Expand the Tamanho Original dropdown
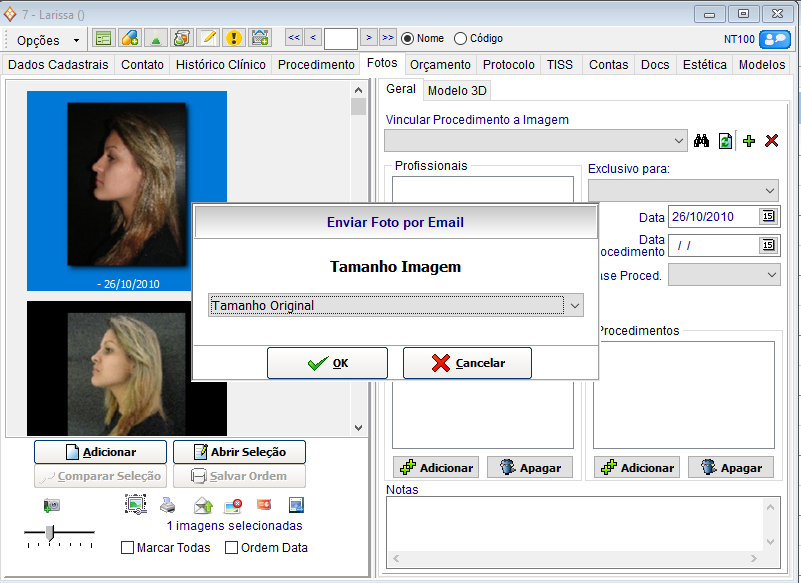The image size is (801, 583). click(x=574, y=305)
